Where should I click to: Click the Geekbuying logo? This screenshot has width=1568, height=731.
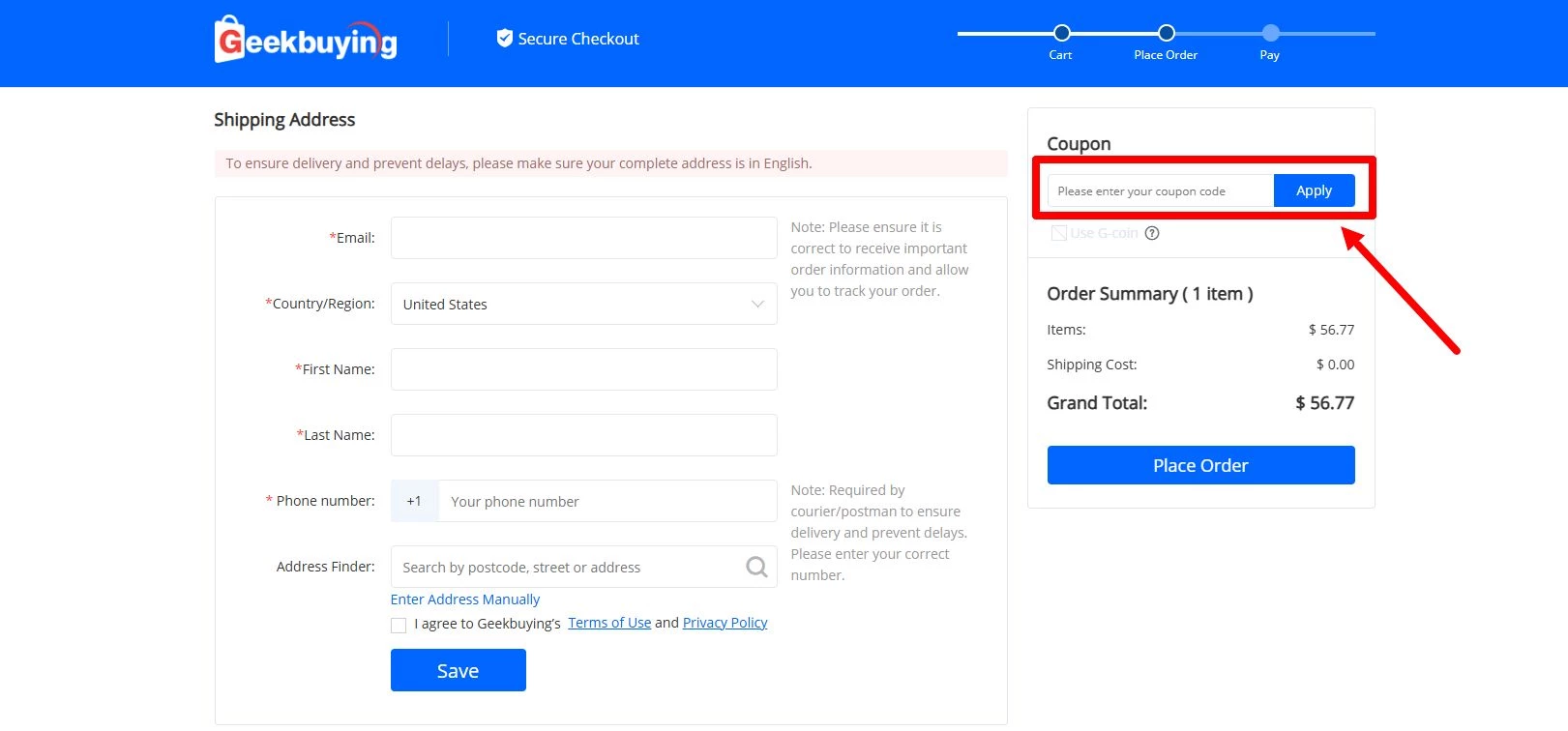pos(305,40)
